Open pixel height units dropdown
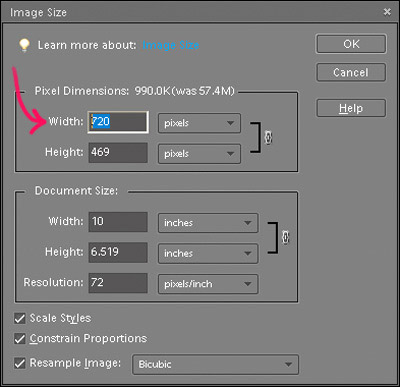The width and height of the screenshot is (400, 387). 199,154
